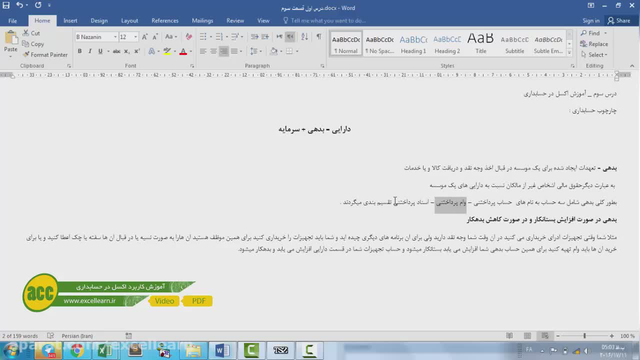Open Excel from the taskbar
640x360 pixels.
click(x=105, y=350)
